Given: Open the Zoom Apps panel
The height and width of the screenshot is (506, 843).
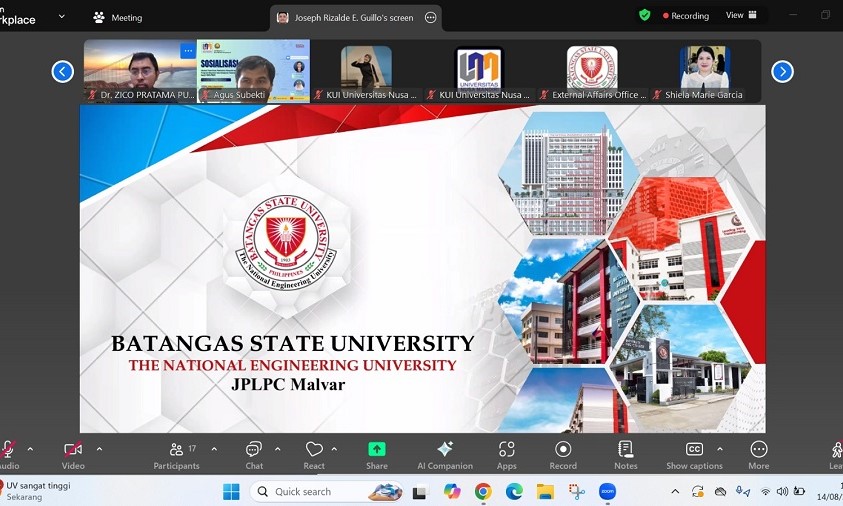Looking at the screenshot, I should 507,455.
